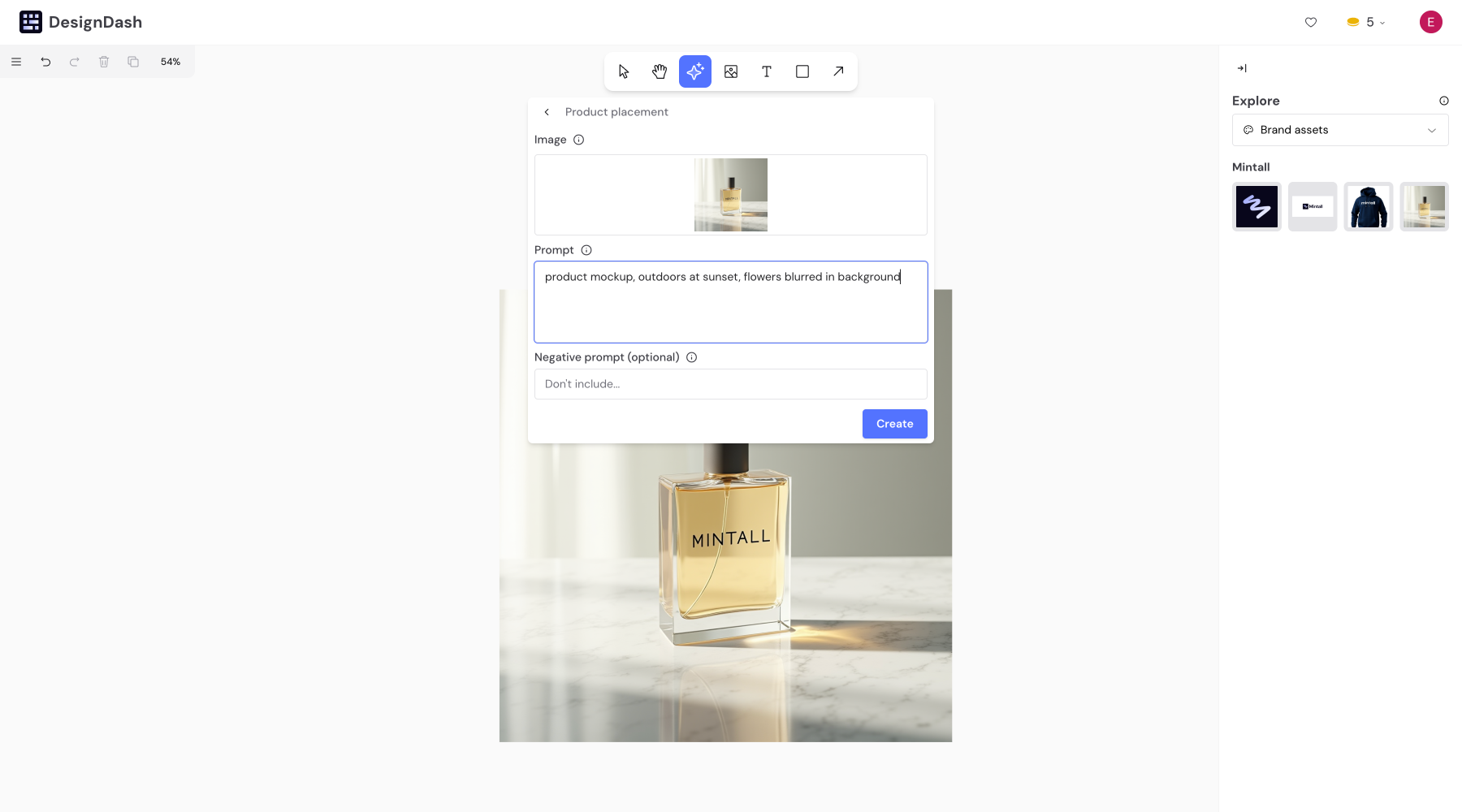
Task: Open favorites heart icon
Action: [x=1311, y=22]
